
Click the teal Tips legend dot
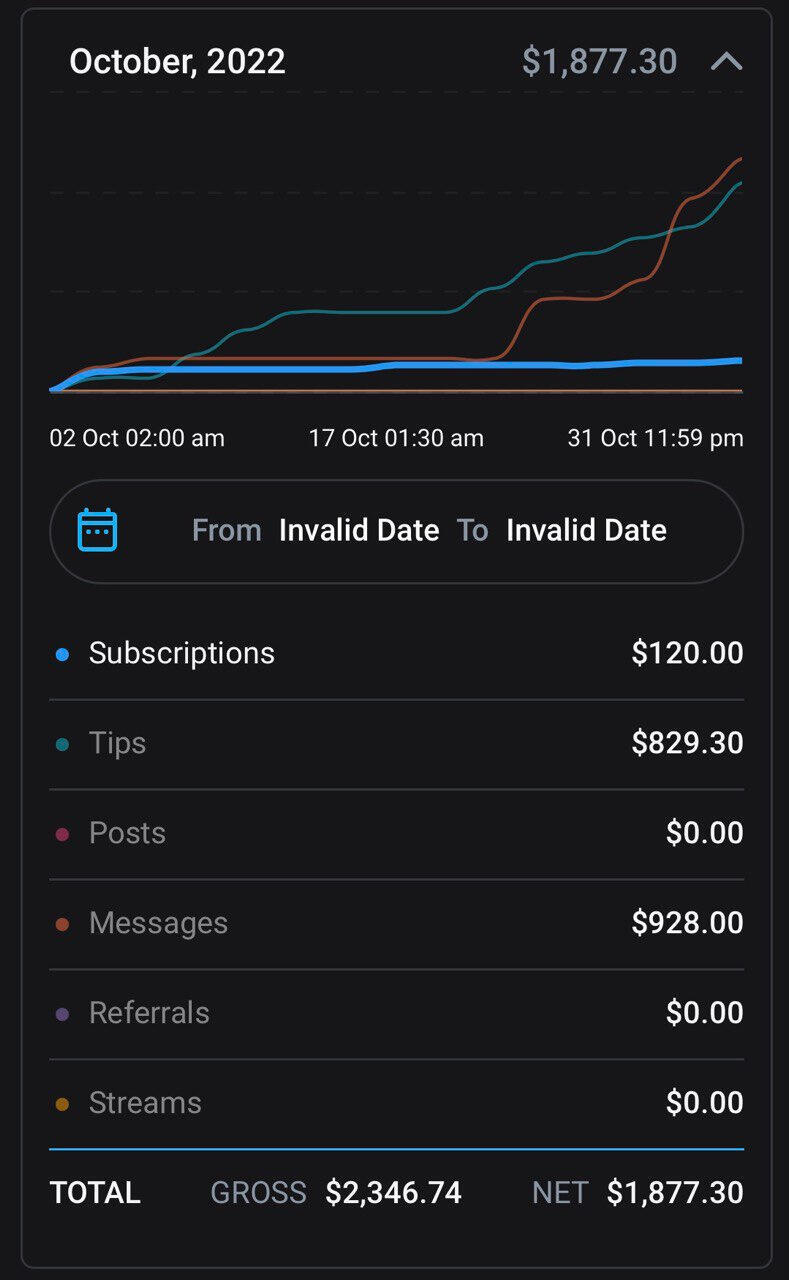point(63,744)
